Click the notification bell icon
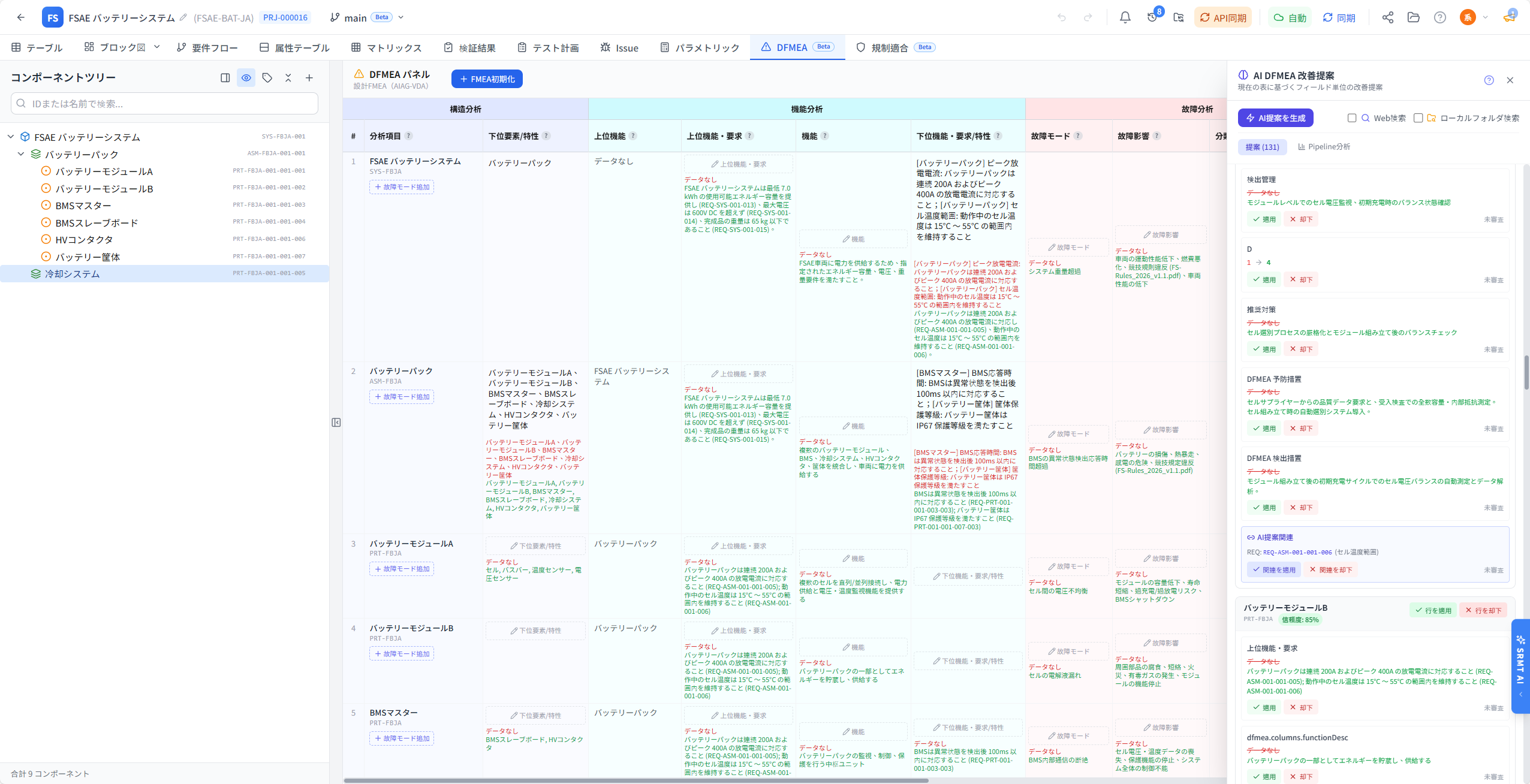 coord(1125,17)
